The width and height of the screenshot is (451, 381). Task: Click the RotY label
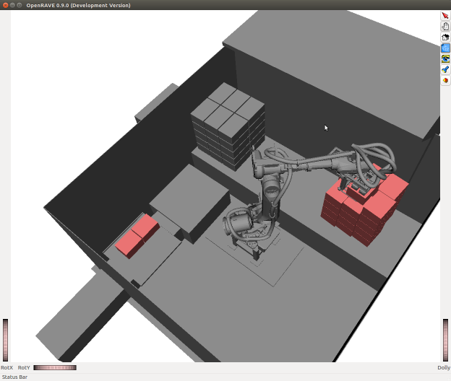24,368
